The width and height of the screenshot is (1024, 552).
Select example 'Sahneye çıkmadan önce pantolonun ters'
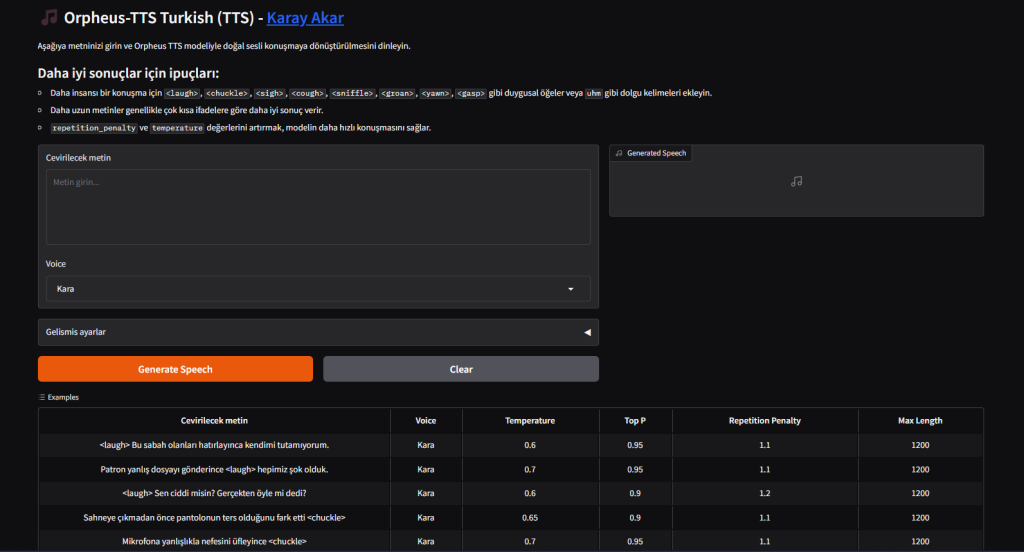(214, 517)
